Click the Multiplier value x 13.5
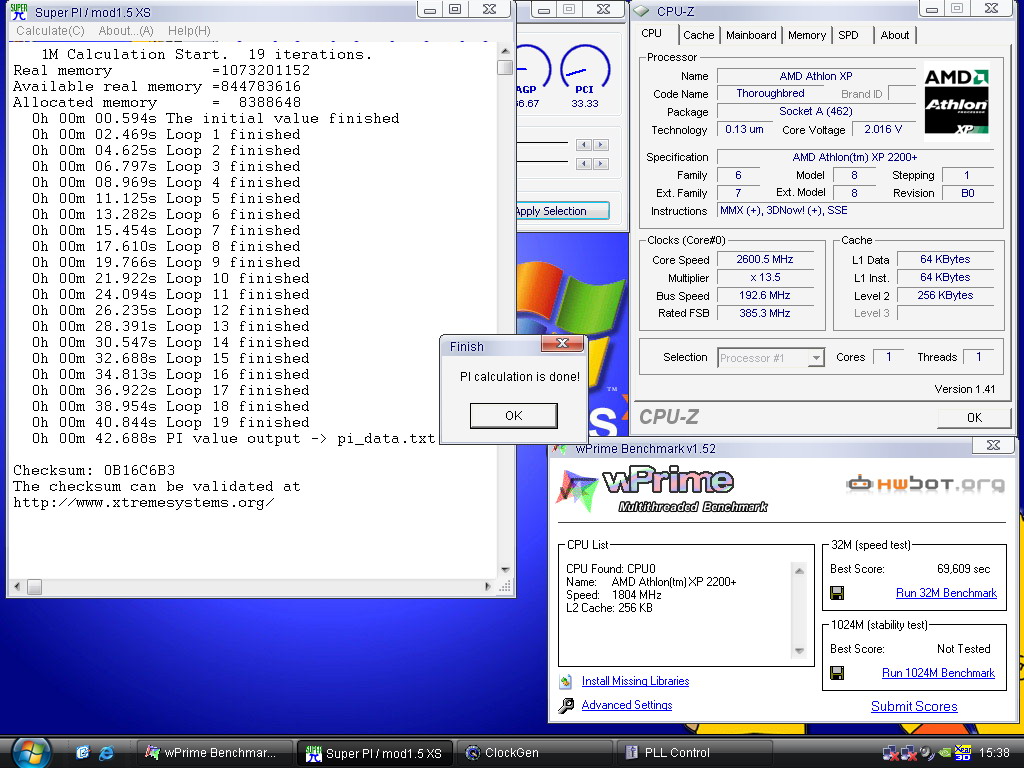This screenshot has height=768, width=1024. [x=765, y=278]
